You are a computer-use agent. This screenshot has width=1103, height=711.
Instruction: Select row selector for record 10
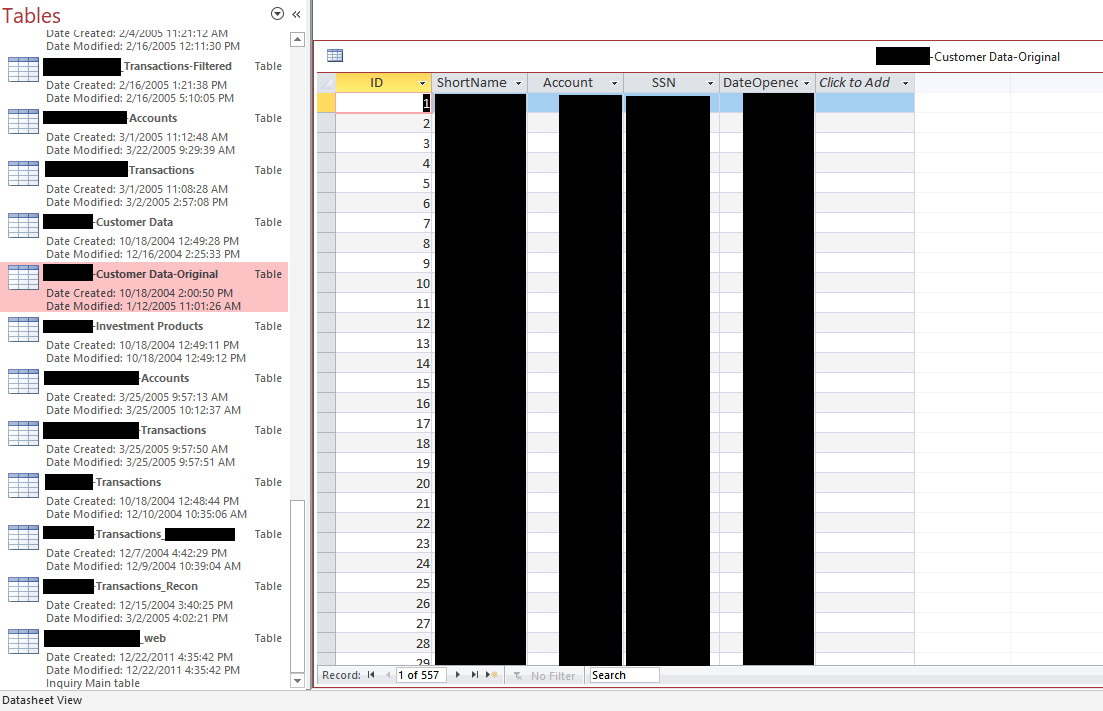326,283
